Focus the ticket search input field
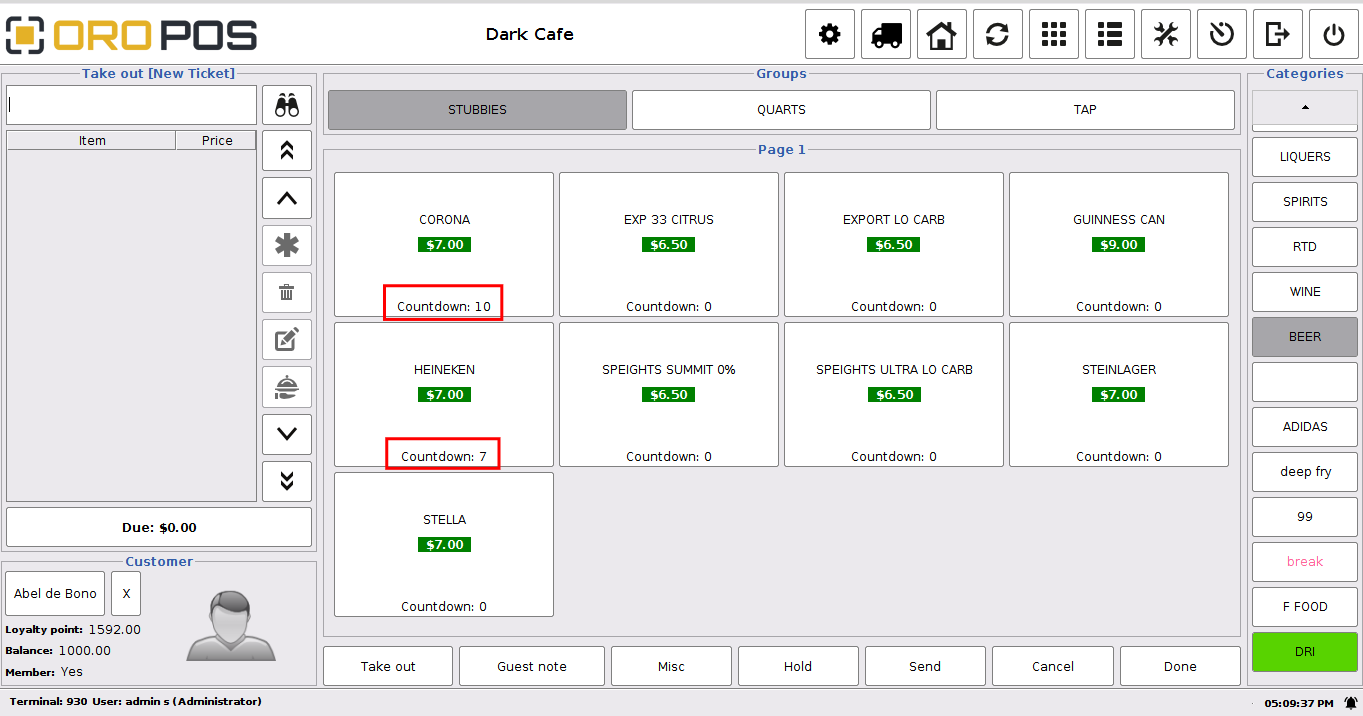Image resolution: width=1363 pixels, height=716 pixels. tap(131, 105)
